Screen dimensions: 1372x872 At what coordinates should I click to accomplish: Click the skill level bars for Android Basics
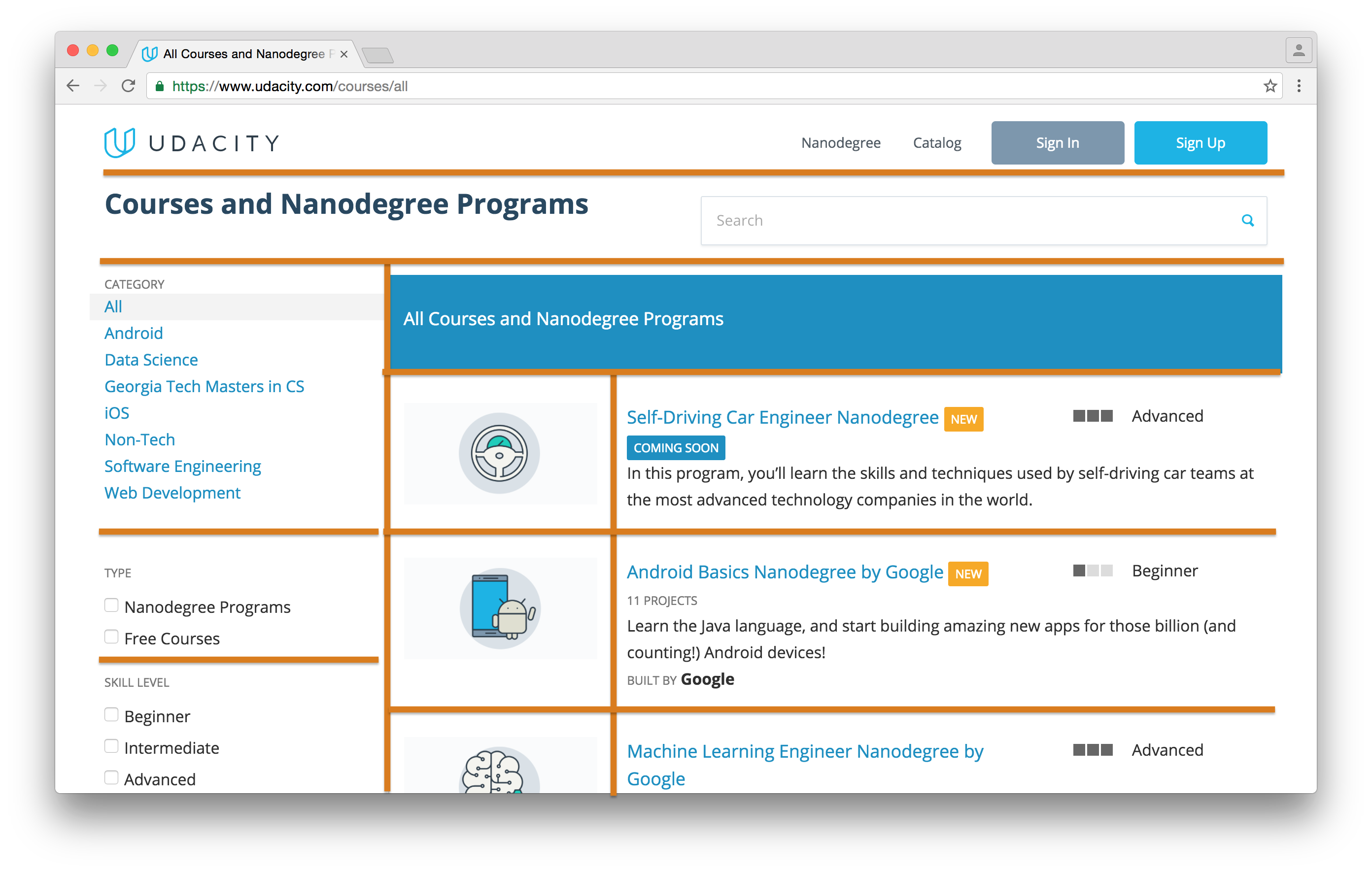click(x=1092, y=570)
